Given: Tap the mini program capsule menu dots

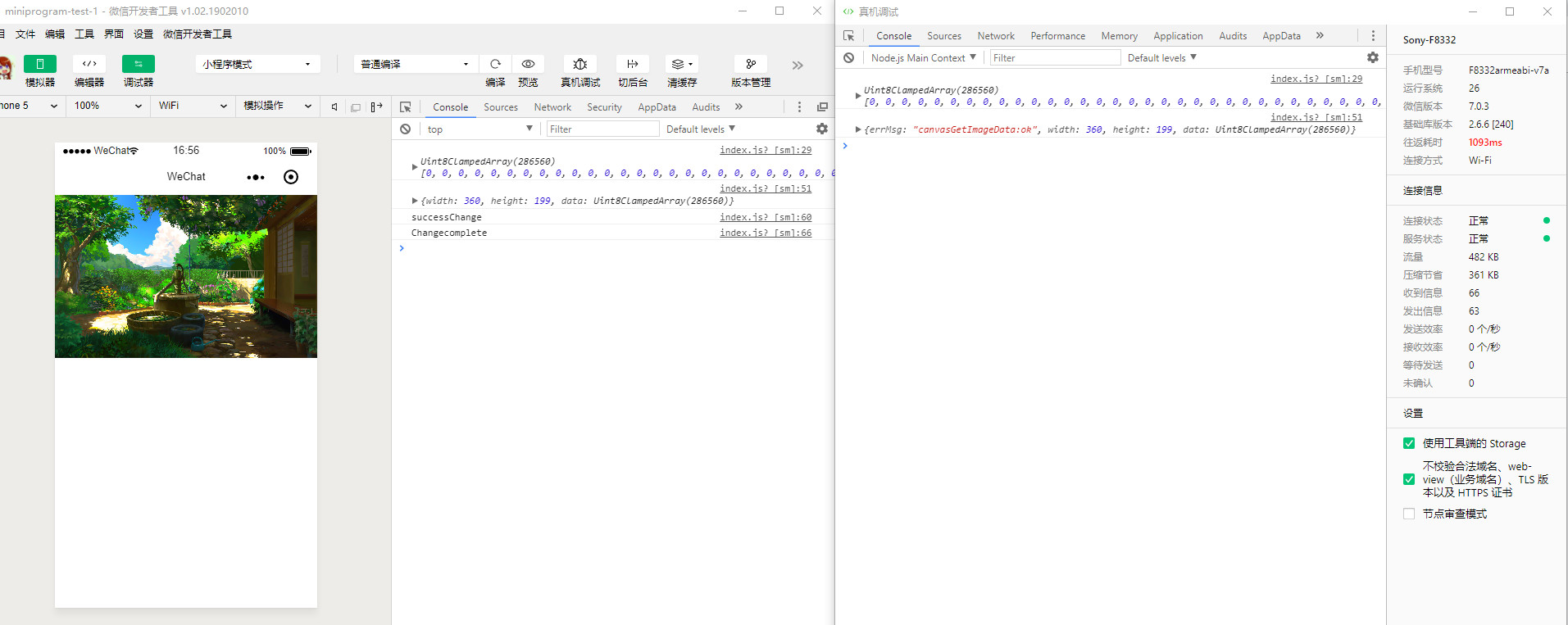Looking at the screenshot, I should [256, 177].
